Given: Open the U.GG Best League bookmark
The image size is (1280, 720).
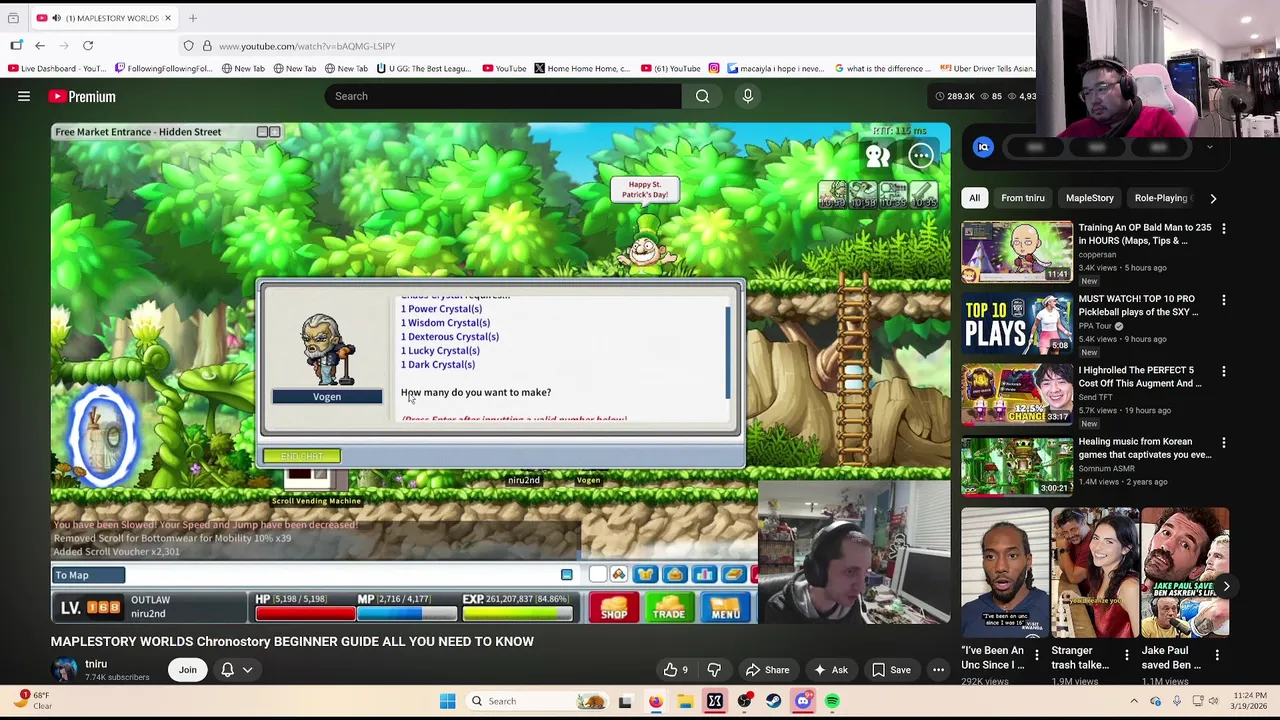Looking at the screenshot, I should click(424, 68).
